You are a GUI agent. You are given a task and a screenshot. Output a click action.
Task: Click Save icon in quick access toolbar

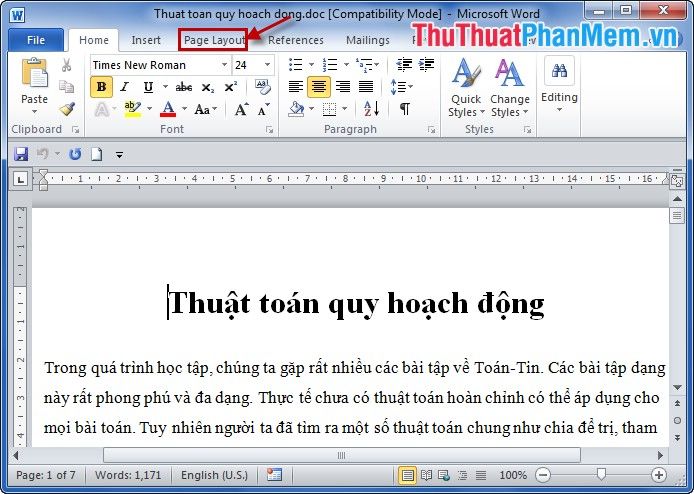point(21,154)
